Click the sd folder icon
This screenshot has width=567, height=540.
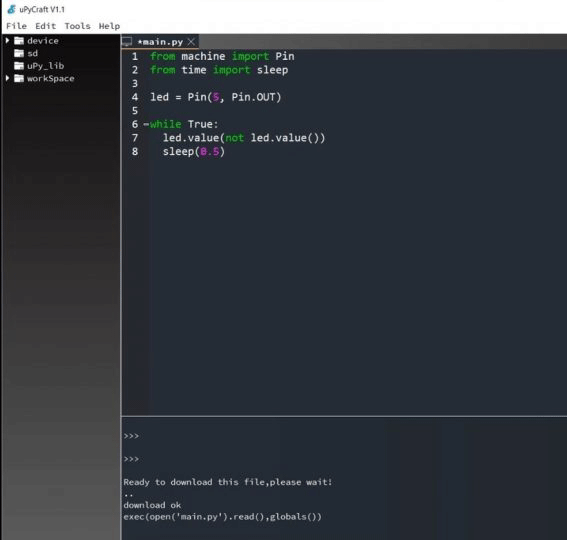(x=19, y=53)
